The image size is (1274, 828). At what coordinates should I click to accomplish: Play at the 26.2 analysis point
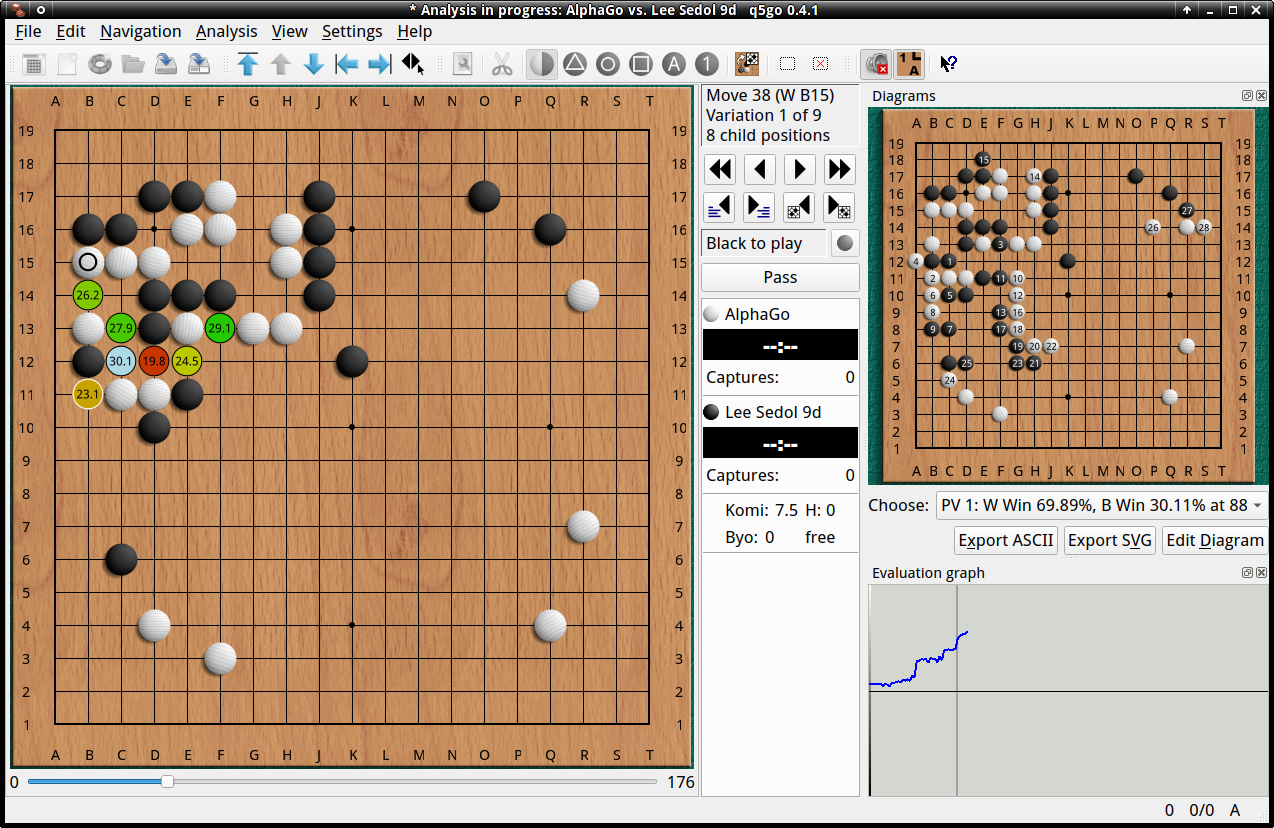(88, 295)
